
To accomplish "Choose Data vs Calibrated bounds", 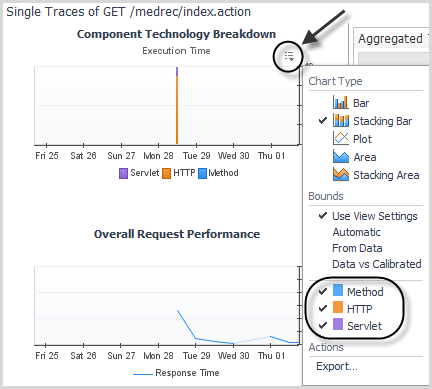I will [x=377, y=264].
